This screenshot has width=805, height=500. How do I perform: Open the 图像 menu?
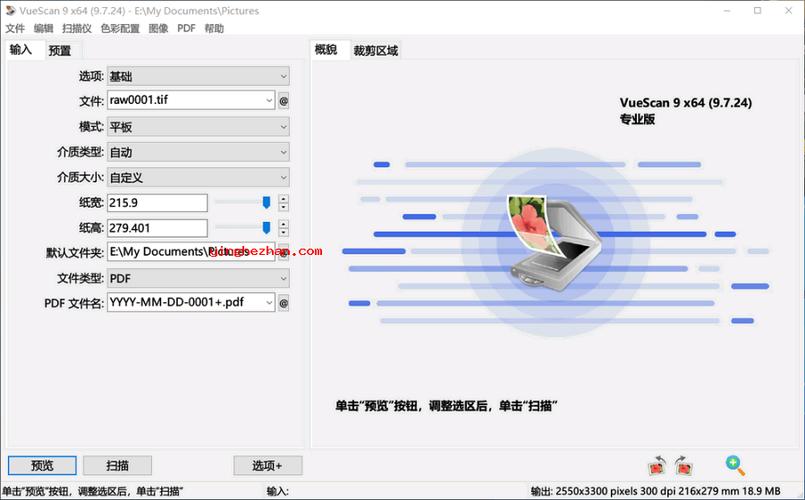[159, 28]
